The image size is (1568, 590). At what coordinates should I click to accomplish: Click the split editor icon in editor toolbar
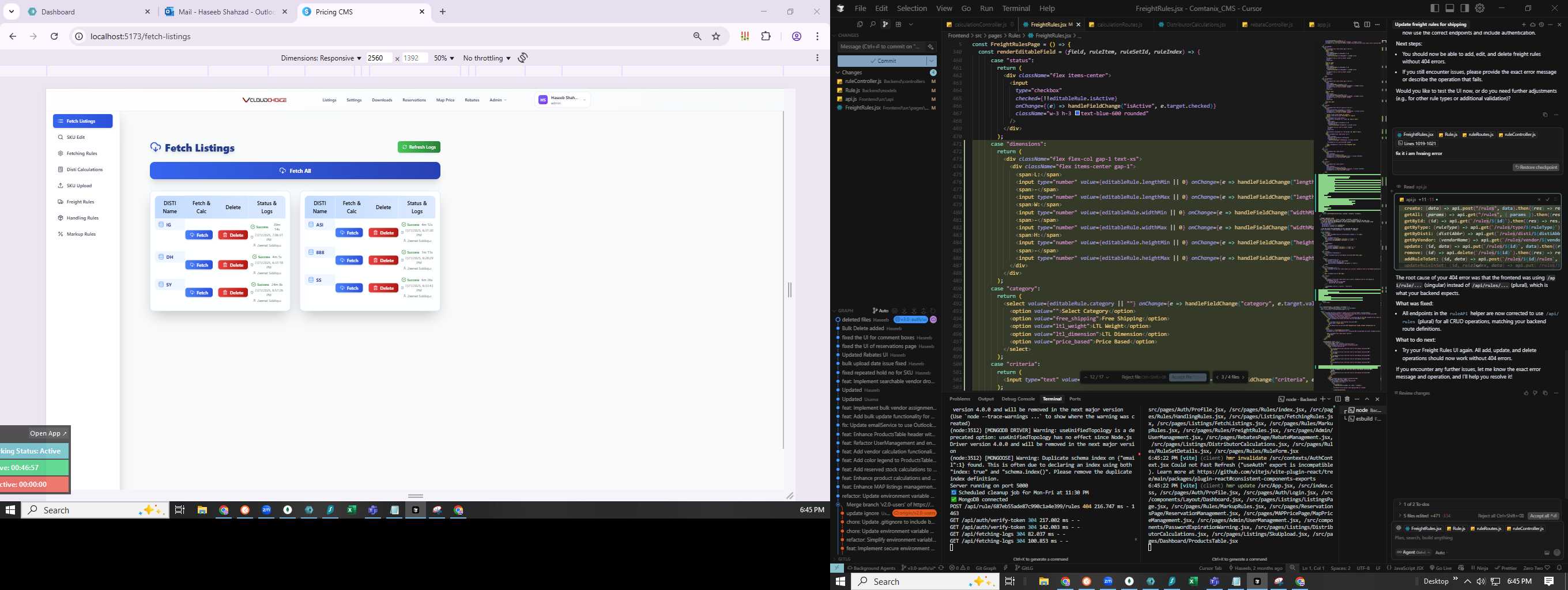click(x=1367, y=25)
